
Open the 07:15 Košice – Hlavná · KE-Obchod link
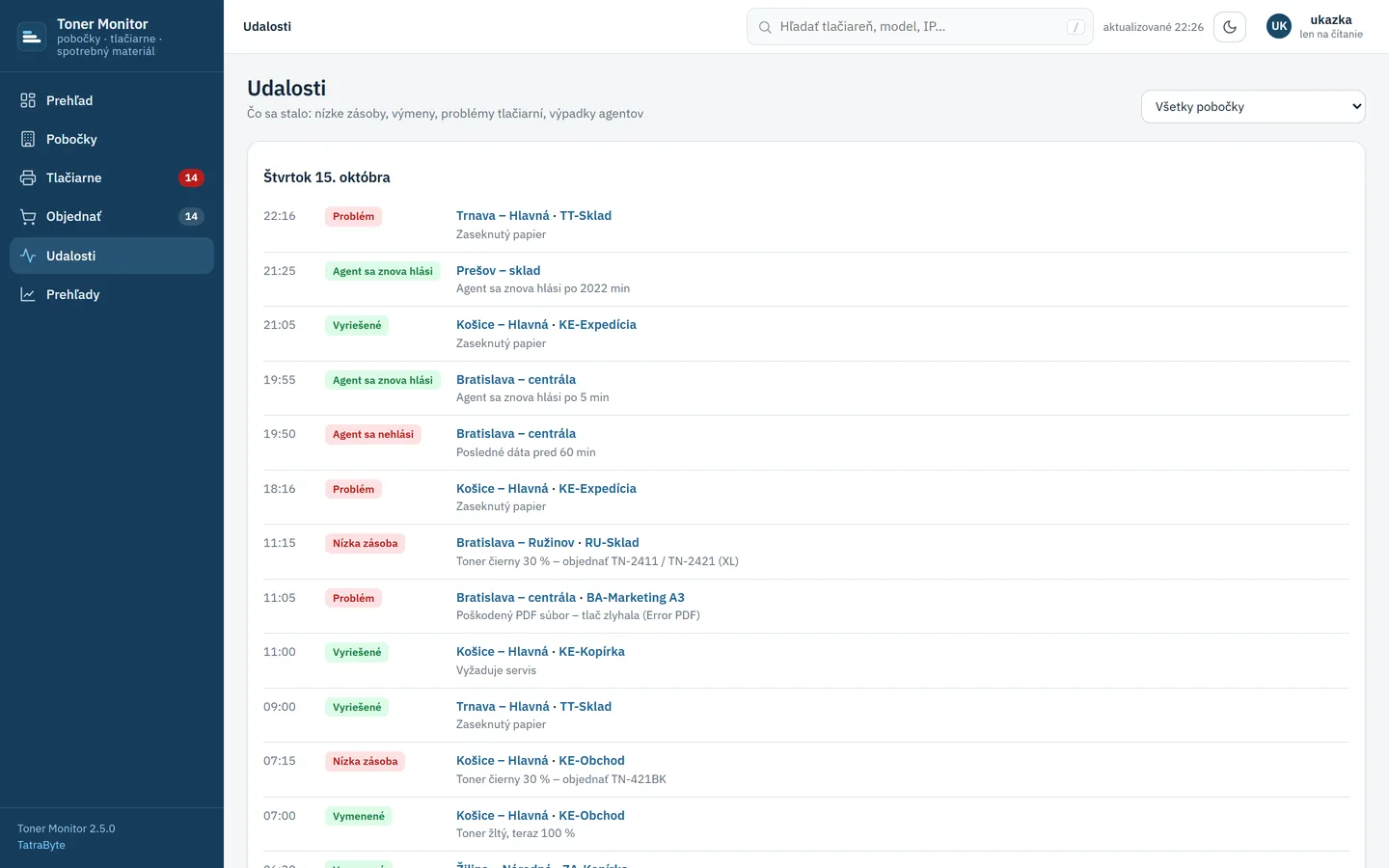click(540, 761)
